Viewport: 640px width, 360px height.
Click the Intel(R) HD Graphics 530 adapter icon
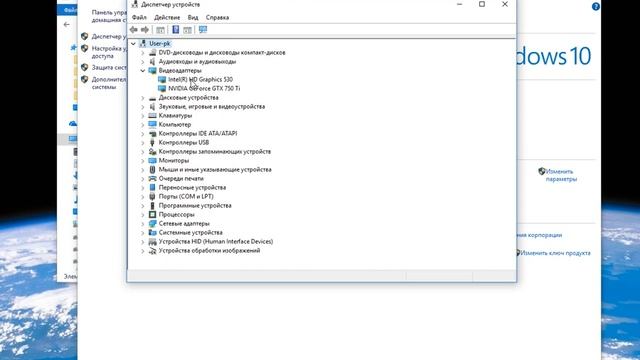[x=162, y=80]
